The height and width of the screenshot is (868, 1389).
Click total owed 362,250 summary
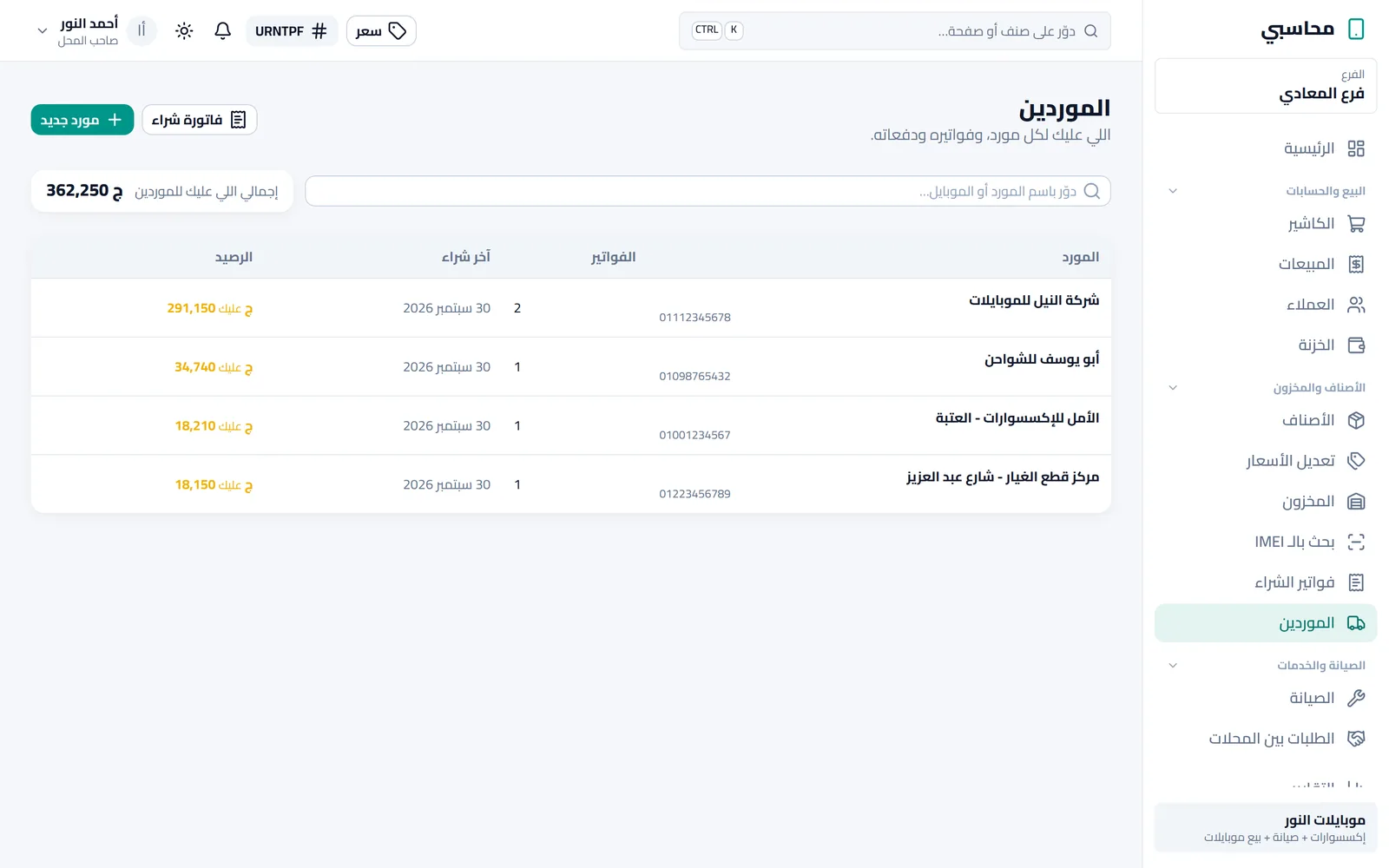click(162, 191)
